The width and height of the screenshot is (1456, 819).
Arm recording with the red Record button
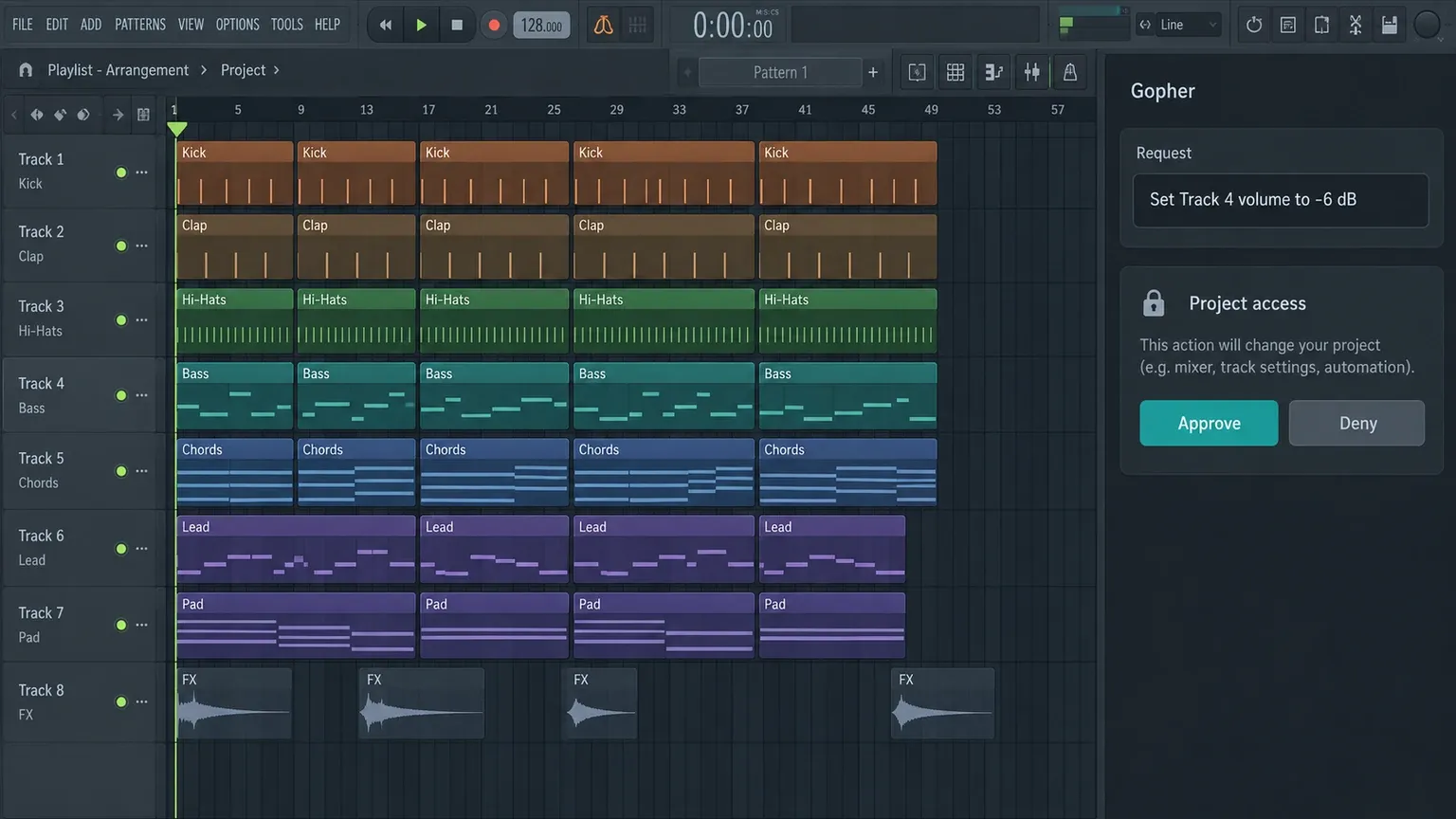click(494, 26)
